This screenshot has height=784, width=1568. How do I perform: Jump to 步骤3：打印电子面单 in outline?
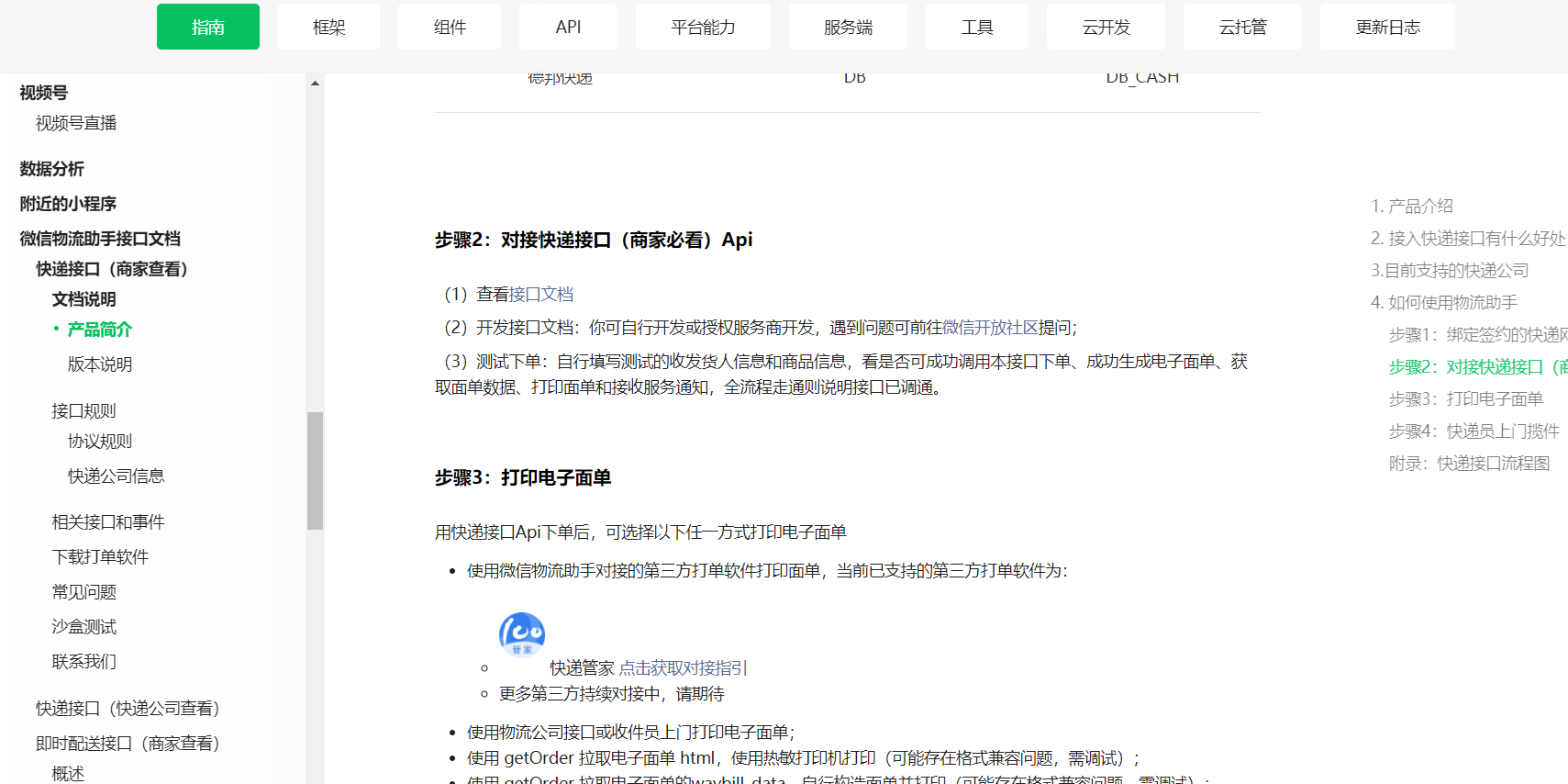click(x=1466, y=399)
